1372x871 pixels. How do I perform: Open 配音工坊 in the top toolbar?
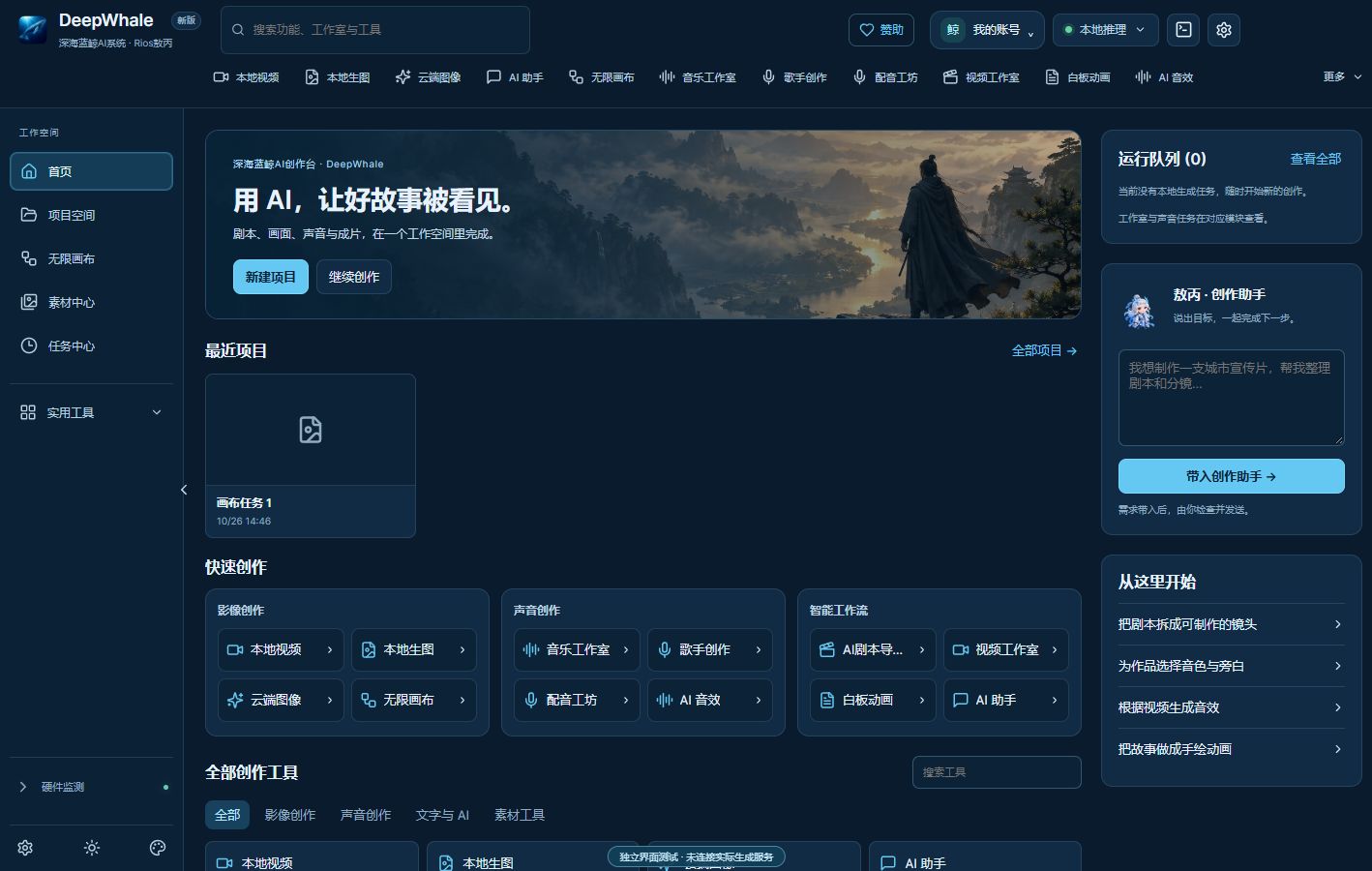[885, 77]
